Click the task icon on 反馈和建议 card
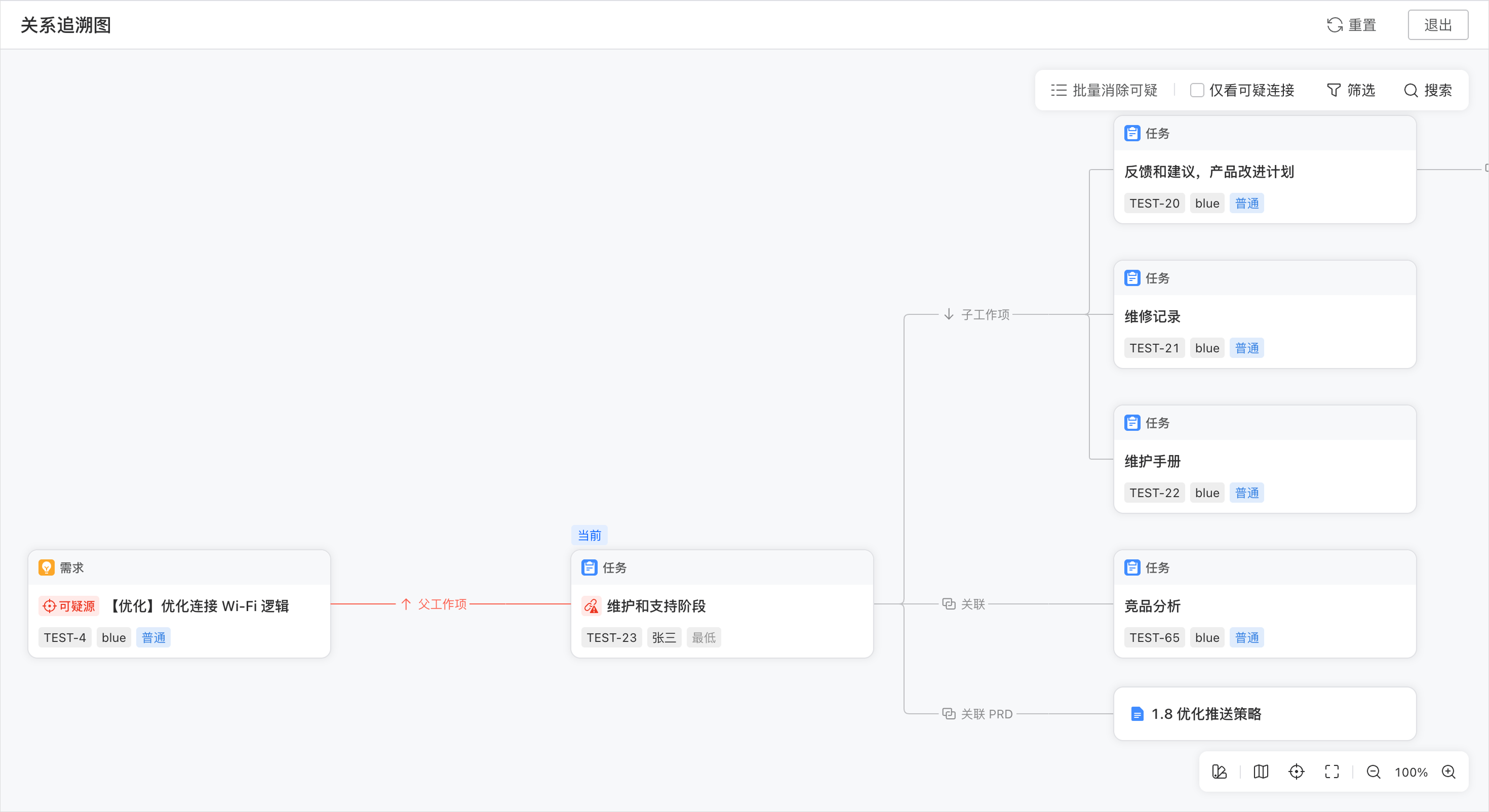This screenshot has width=1489, height=812. [x=1132, y=134]
